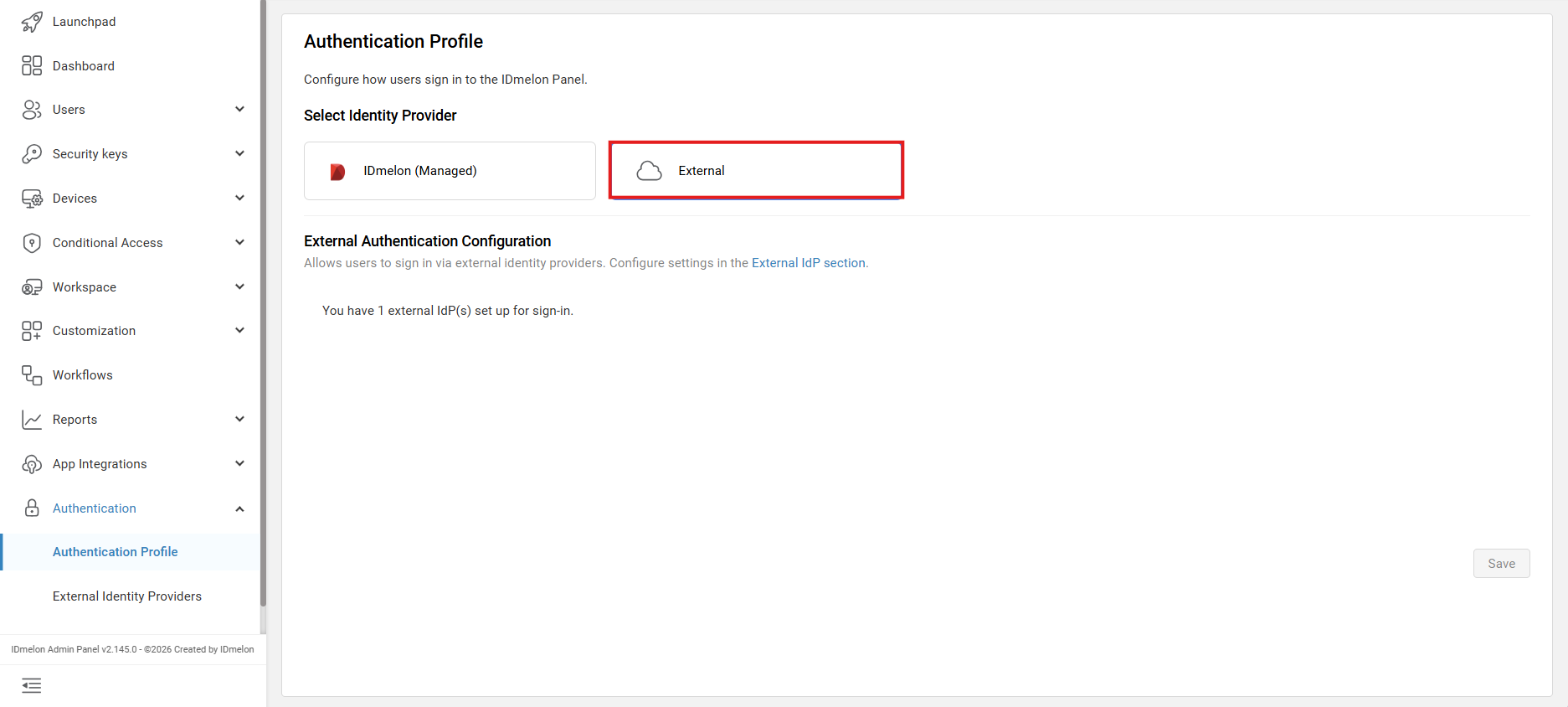Click the Workspace icon in sidebar

coord(32,287)
